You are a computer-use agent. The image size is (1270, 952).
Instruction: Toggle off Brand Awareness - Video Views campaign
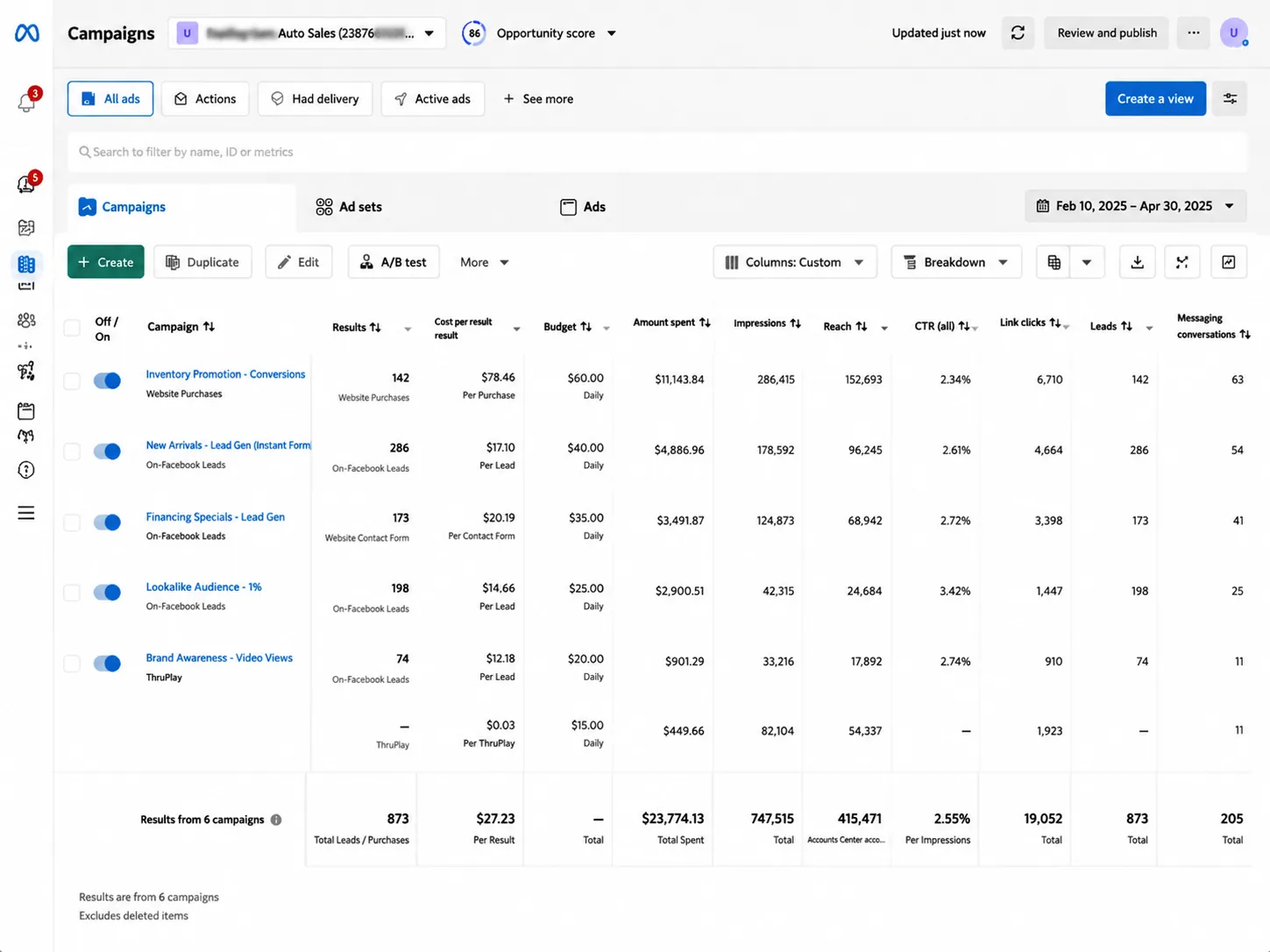(107, 664)
